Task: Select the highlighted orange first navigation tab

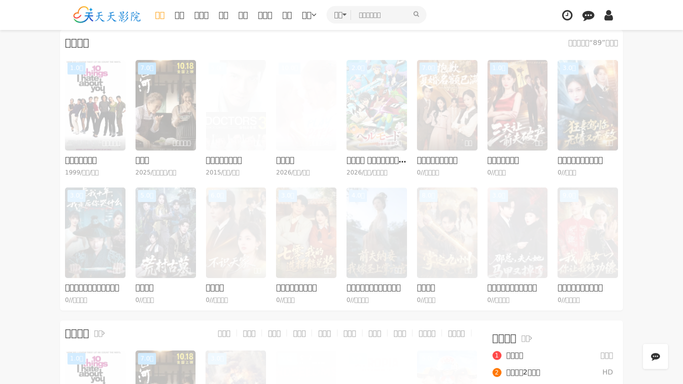Action: coord(160,15)
